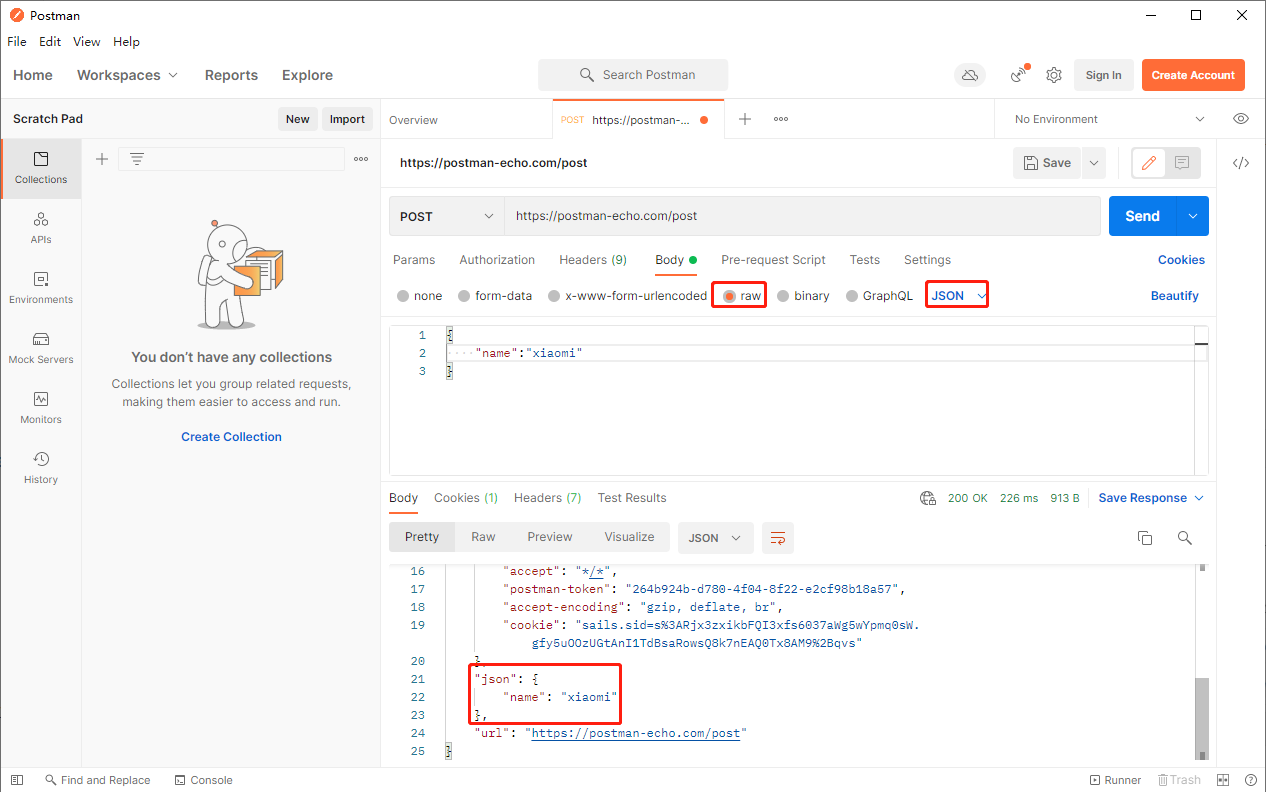
Task: Open the No Environment dropdown
Action: pyautogui.click(x=1109, y=119)
